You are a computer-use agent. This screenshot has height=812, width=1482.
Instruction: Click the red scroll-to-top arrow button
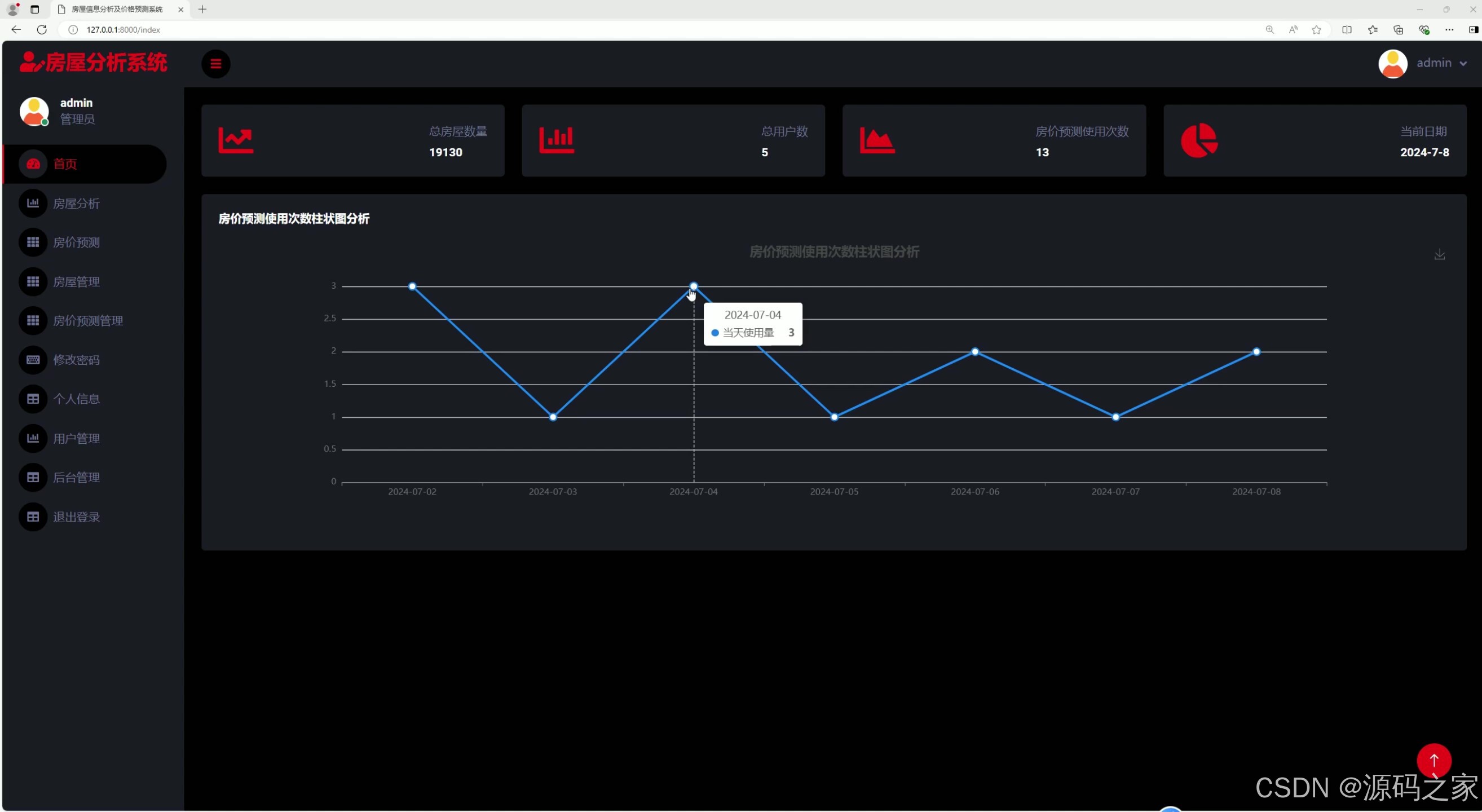point(1434,760)
